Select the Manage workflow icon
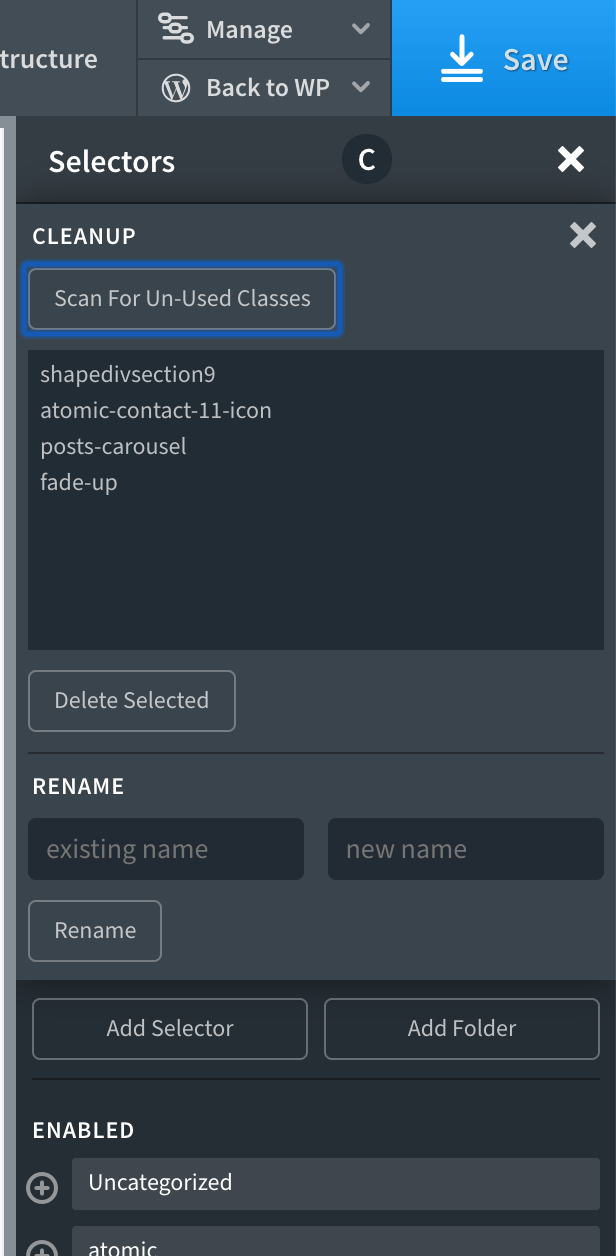Screen dimensions: 616x1256 pyautogui.click(x=175, y=29)
